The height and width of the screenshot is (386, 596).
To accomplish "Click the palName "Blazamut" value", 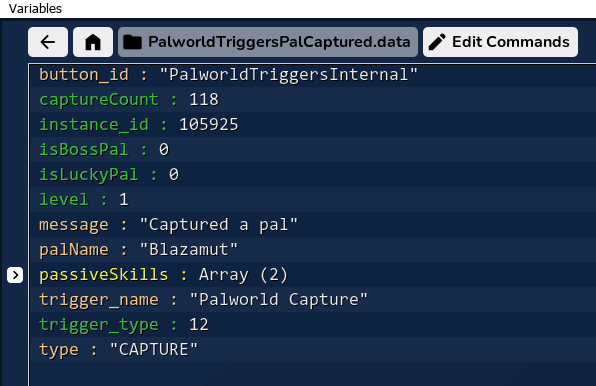I will 189,250.
